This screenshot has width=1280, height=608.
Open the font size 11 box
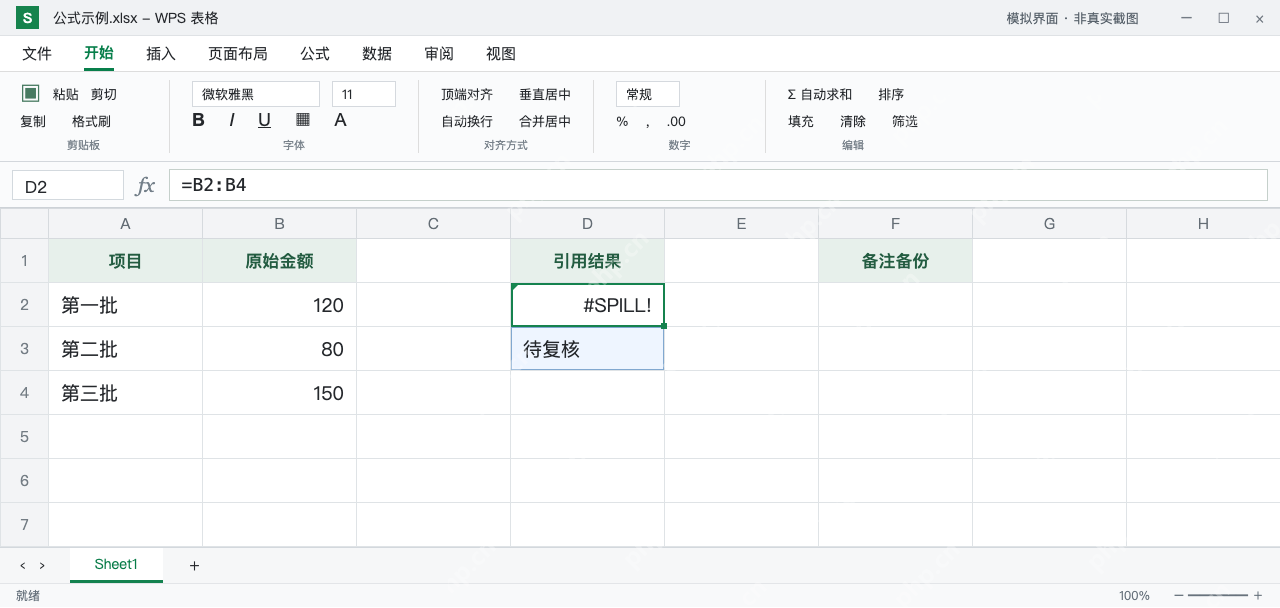[x=364, y=94]
